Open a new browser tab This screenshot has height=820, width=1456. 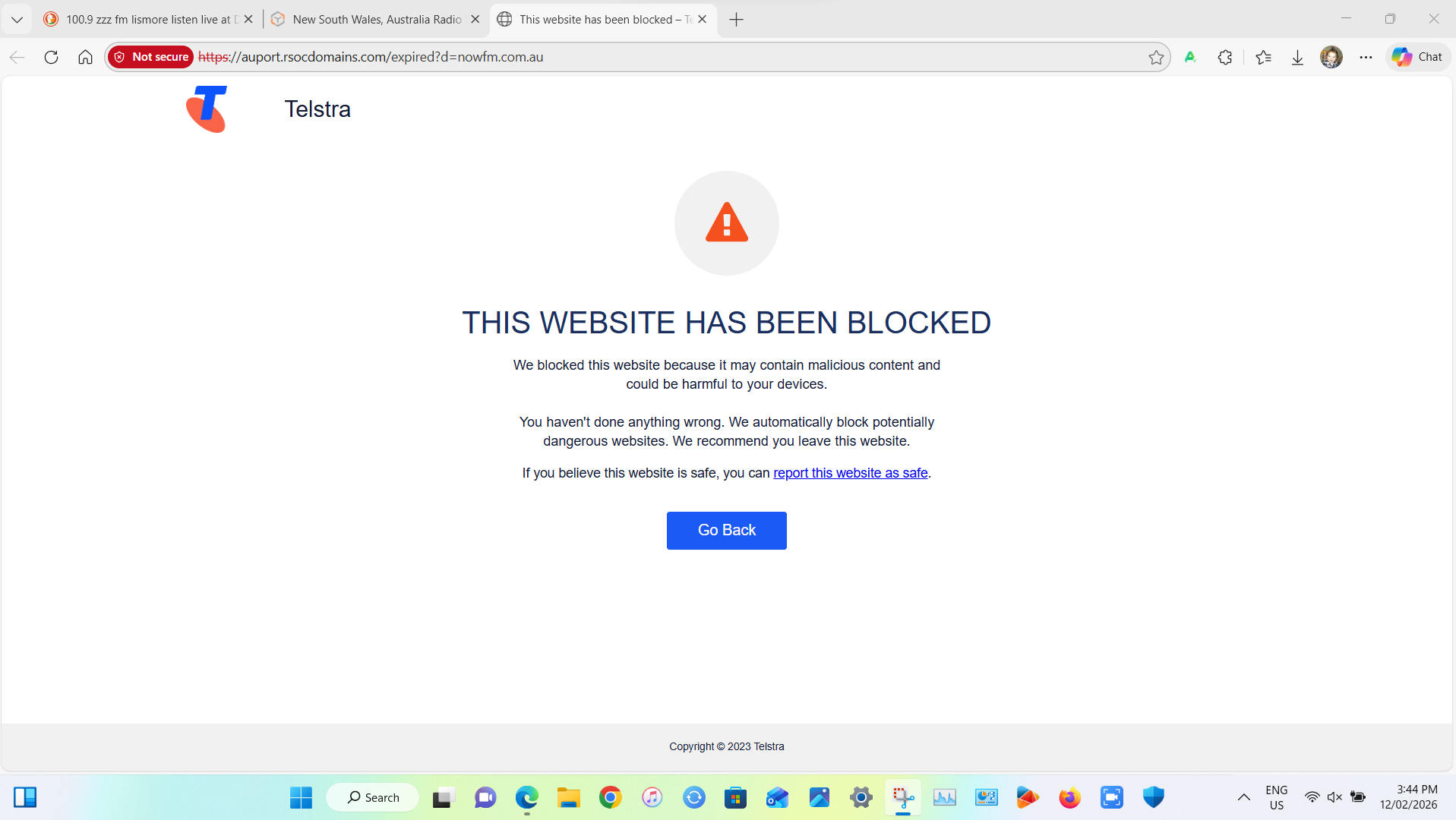tap(736, 19)
